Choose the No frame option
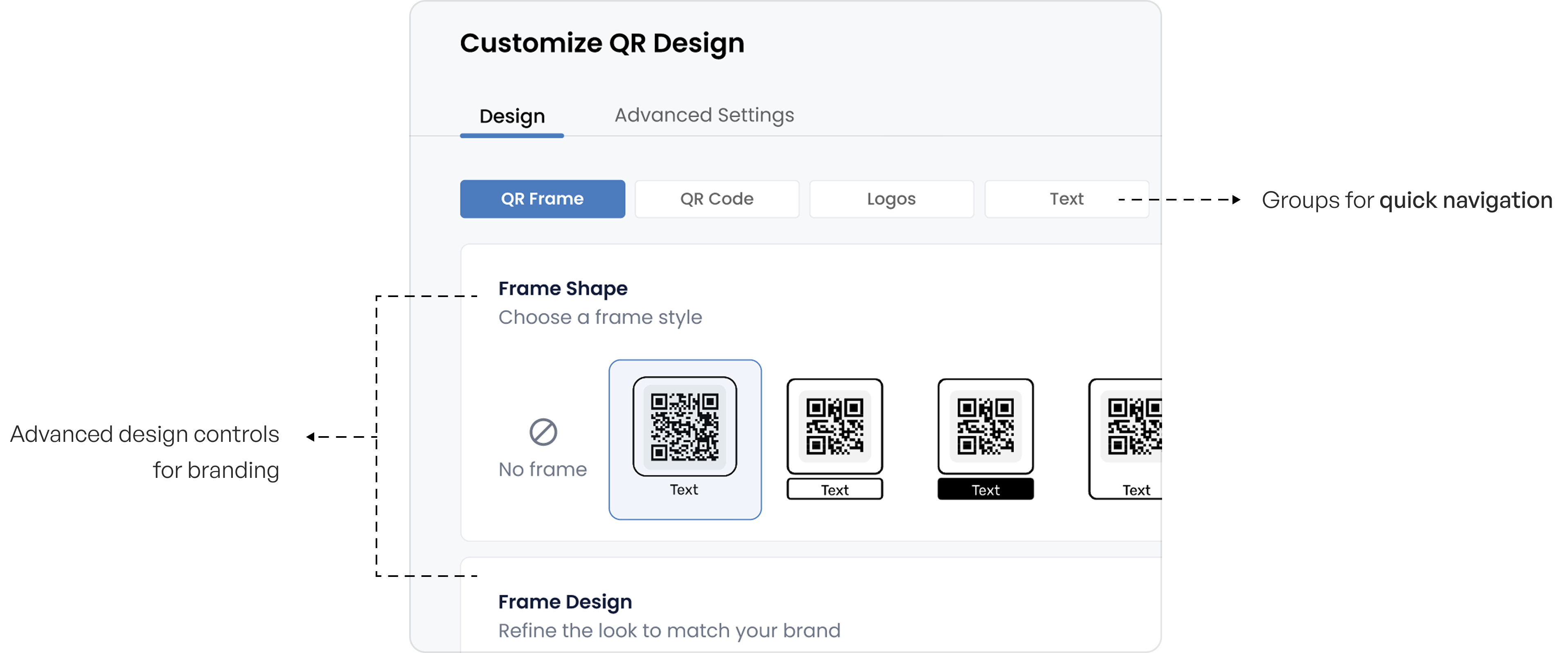1568x653 pixels. click(542, 448)
